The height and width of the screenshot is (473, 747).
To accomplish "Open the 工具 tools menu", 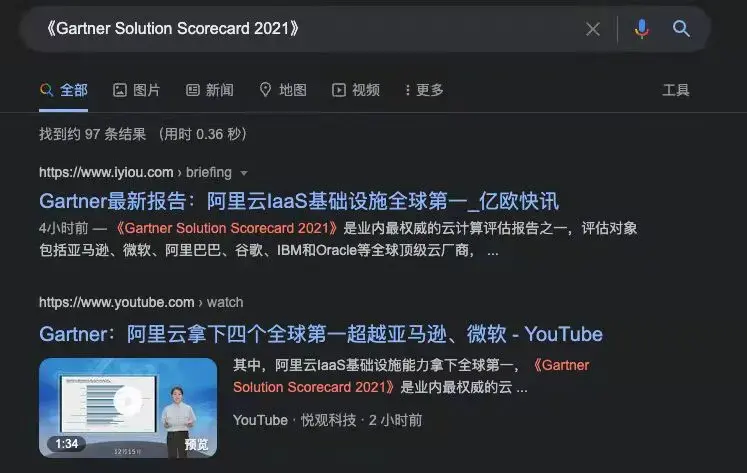I will coord(676,90).
